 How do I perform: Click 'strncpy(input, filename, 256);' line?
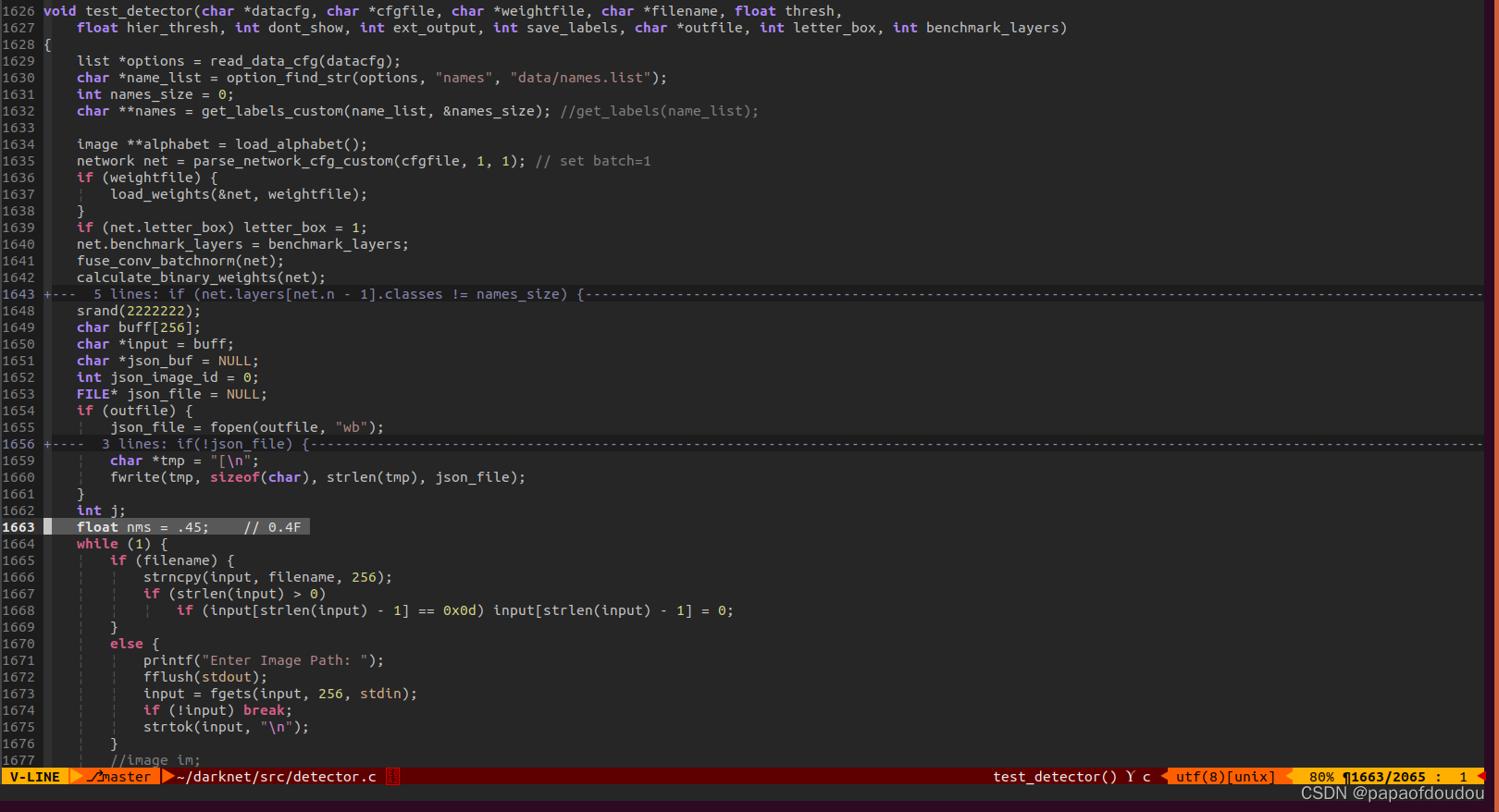(x=267, y=577)
